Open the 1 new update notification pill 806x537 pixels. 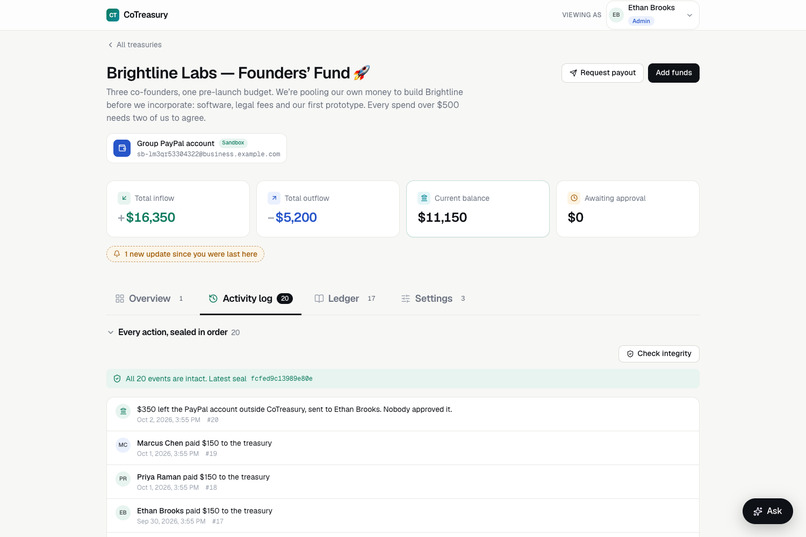coord(185,254)
